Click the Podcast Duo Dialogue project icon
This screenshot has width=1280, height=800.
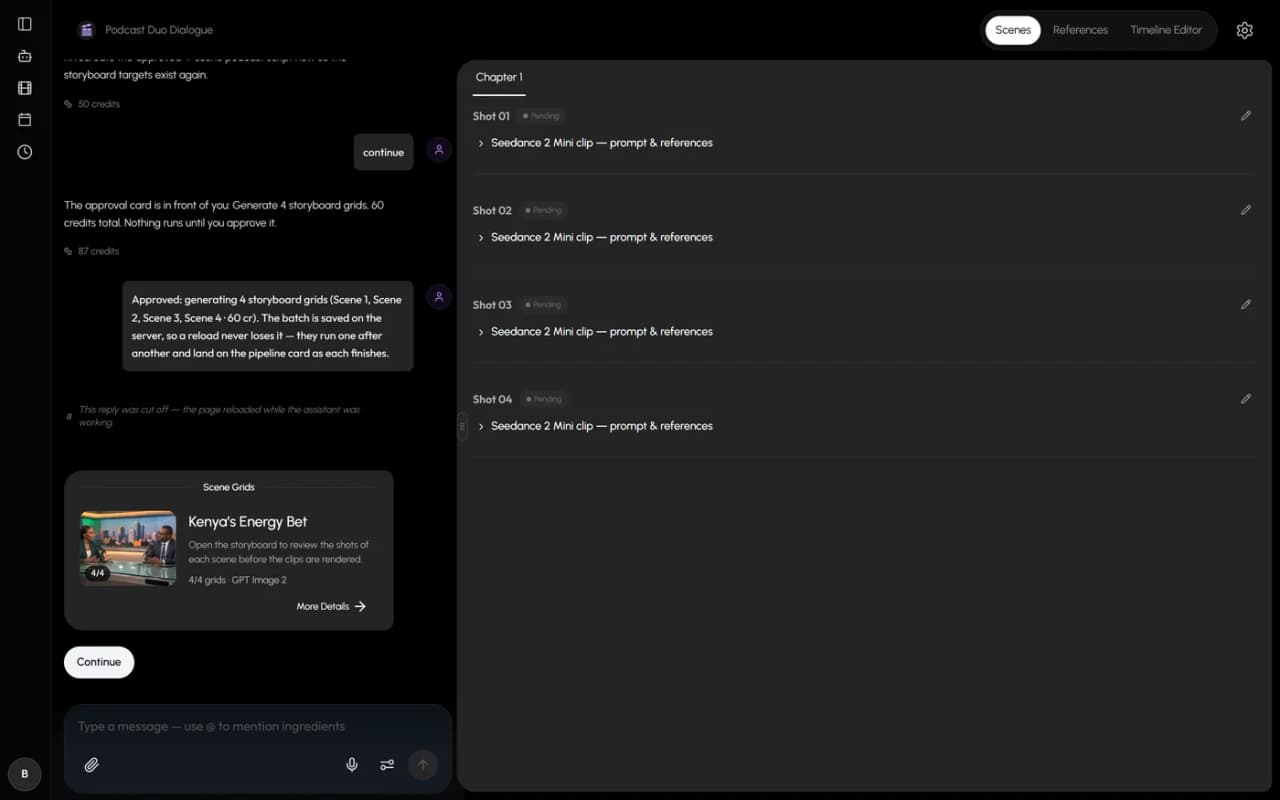pos(87,30)
